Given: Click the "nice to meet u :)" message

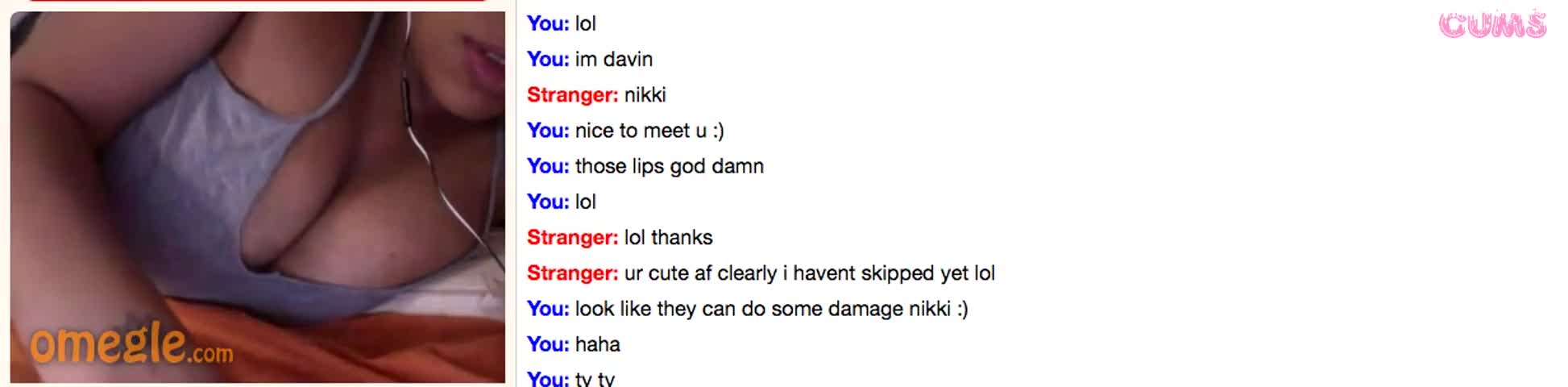Looking at the screenshot, I should (625, 131).
